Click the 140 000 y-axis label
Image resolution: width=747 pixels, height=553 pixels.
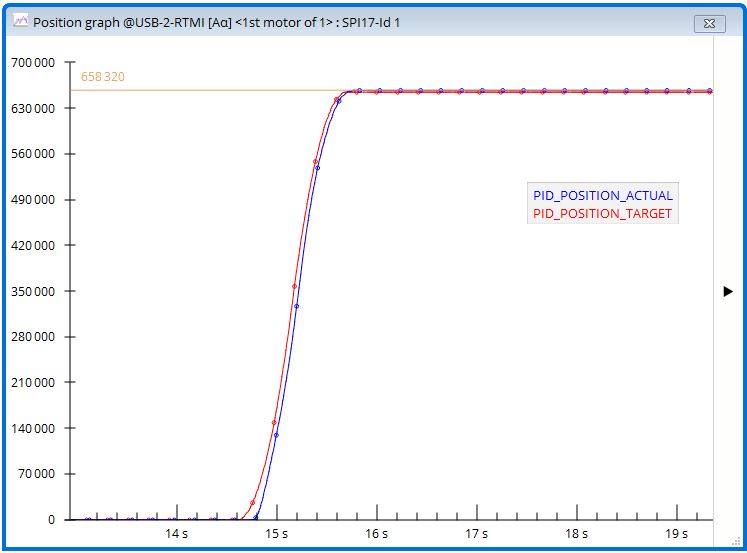33,428
